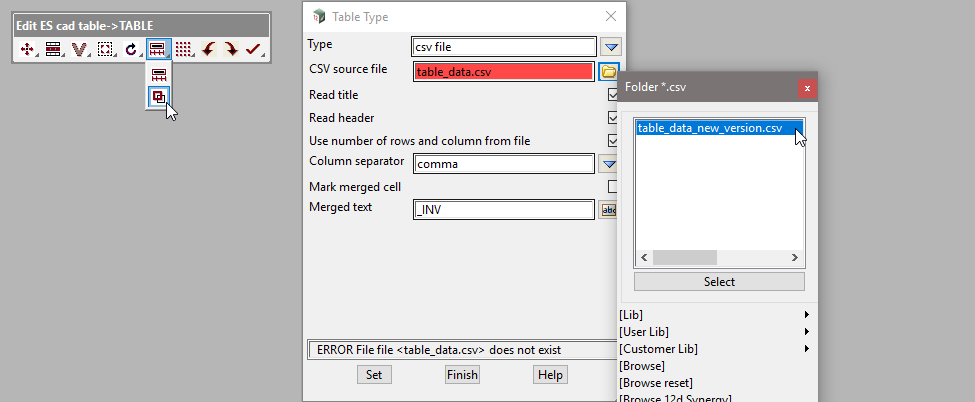
Task: Click the table rows edit icon
Action: pyautogui.click(x=53, y=49)
